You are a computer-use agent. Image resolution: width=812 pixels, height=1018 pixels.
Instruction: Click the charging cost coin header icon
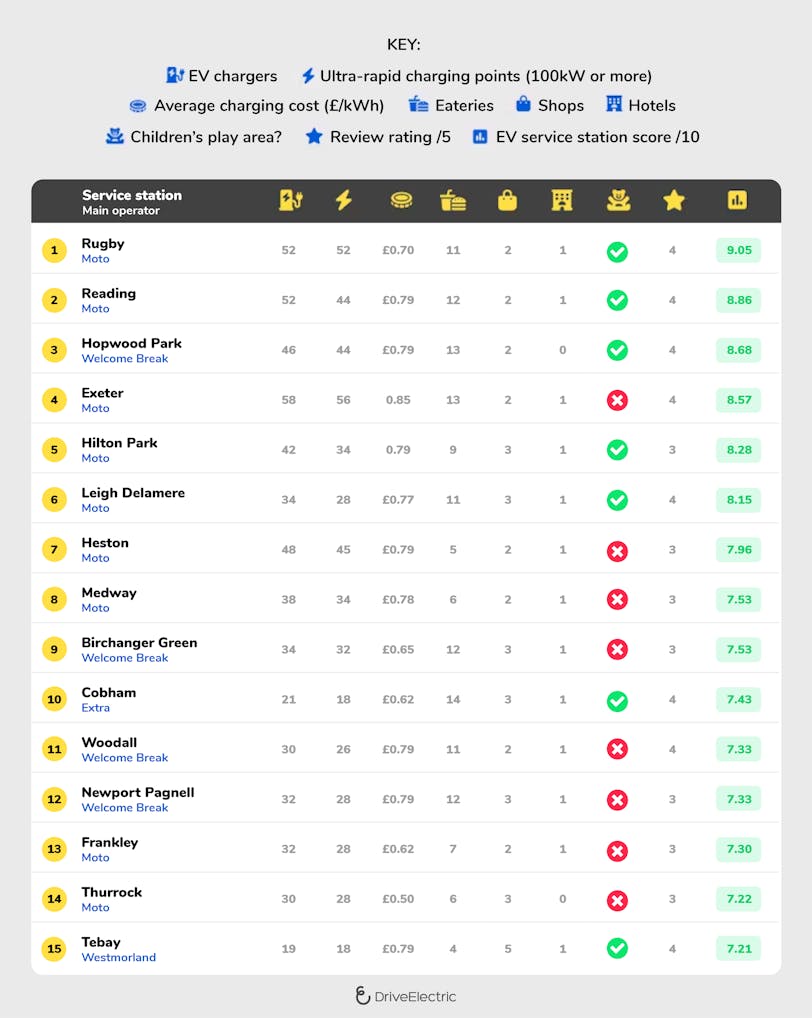tap(401, 200)
